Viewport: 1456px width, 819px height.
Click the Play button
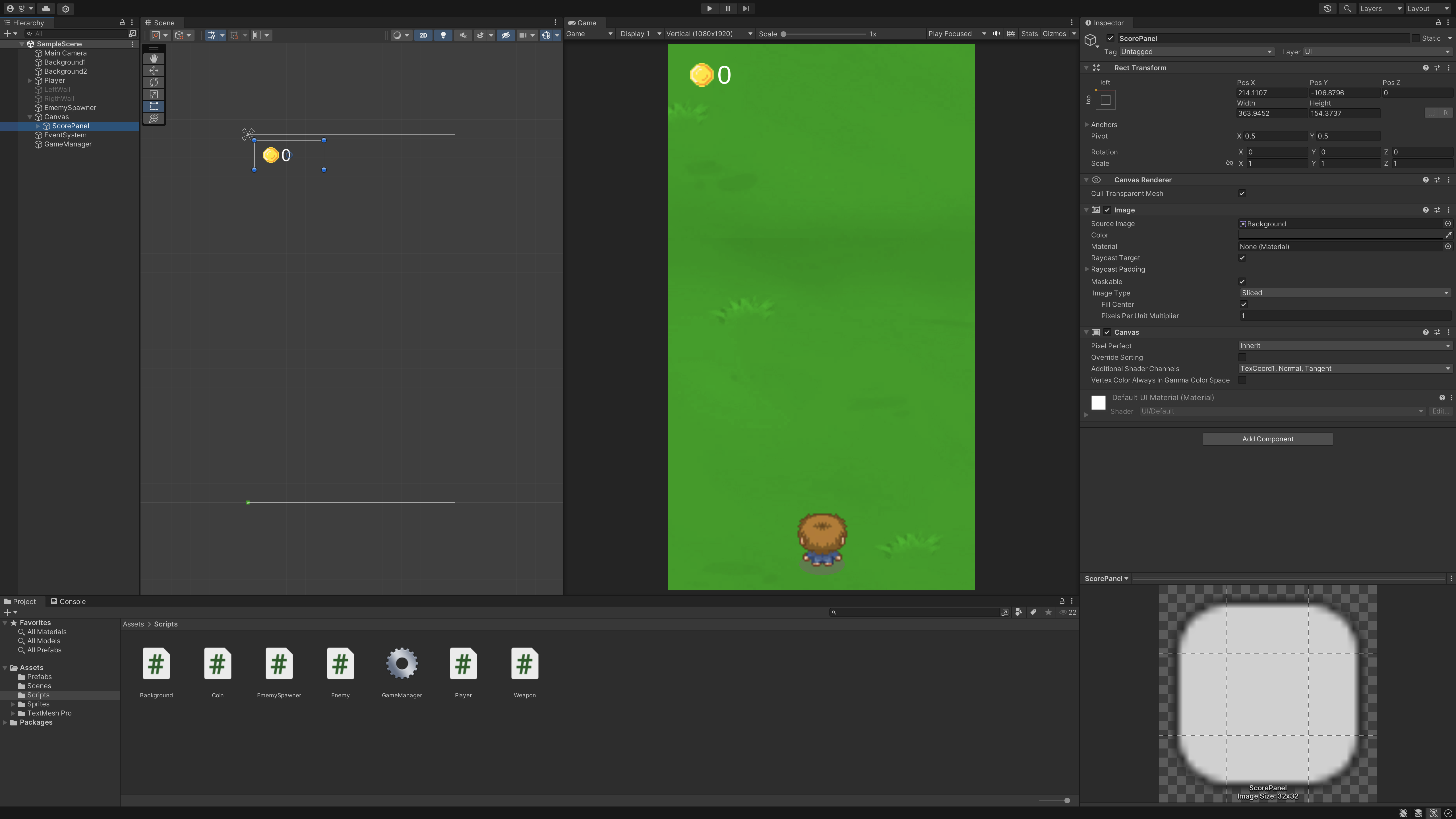coord(709,9)
